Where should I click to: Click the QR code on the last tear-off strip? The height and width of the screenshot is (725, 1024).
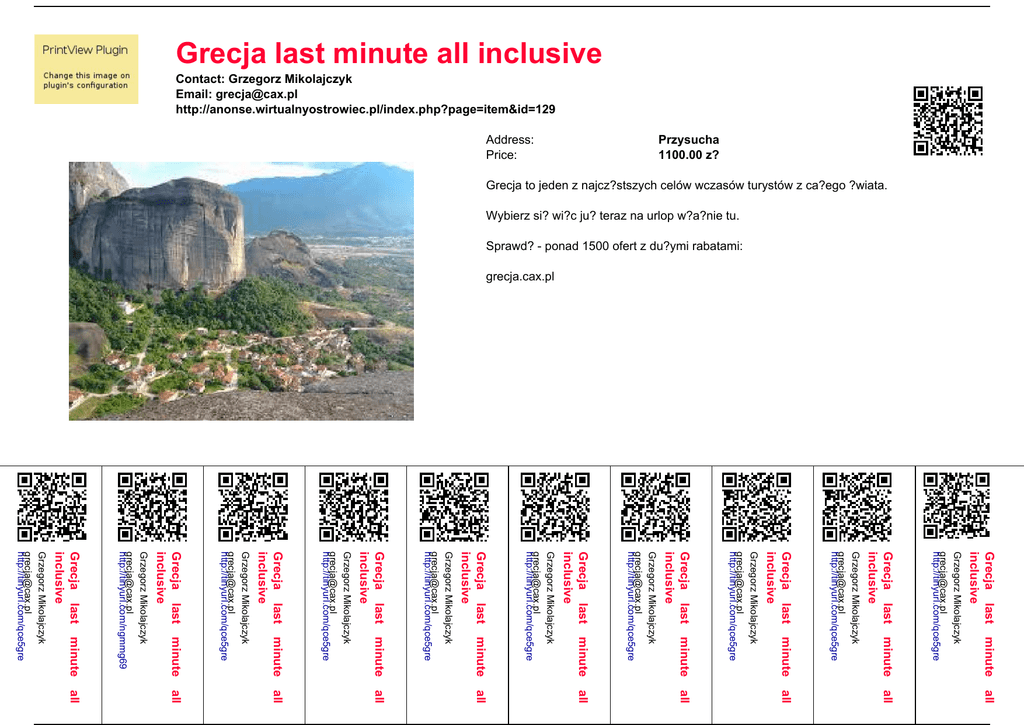click(958, 506)
